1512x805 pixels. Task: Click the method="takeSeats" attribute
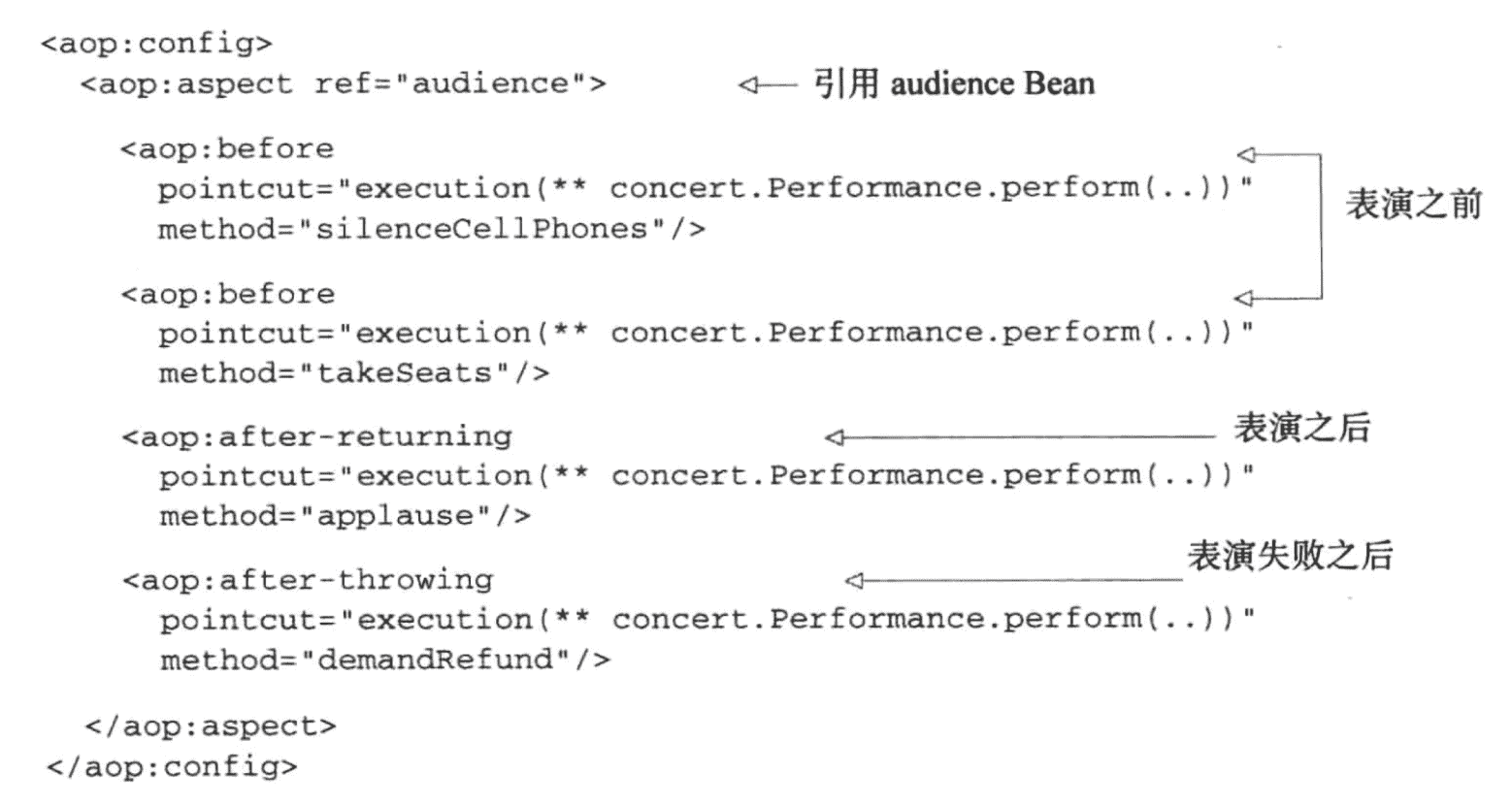coord(354,373)
